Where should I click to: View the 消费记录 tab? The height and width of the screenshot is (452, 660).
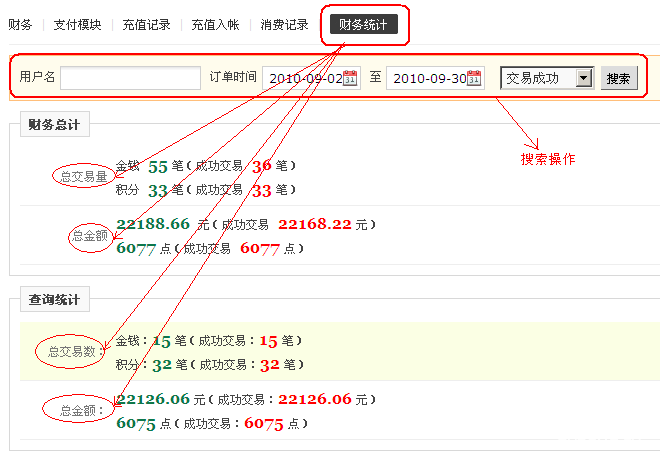pyautogui.click(x=284, y=25)
